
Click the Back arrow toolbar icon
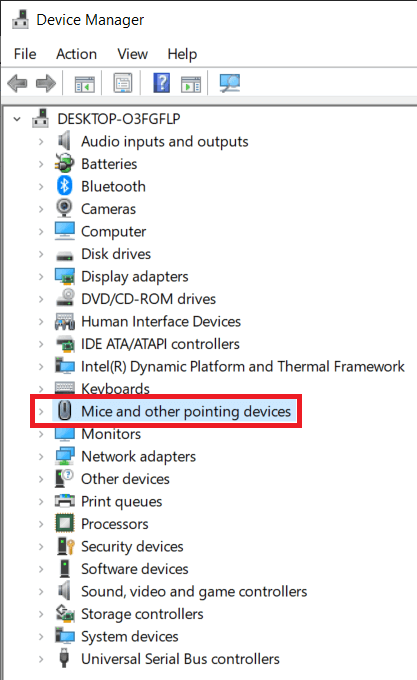pyautogui.click(x=17, y=83)
